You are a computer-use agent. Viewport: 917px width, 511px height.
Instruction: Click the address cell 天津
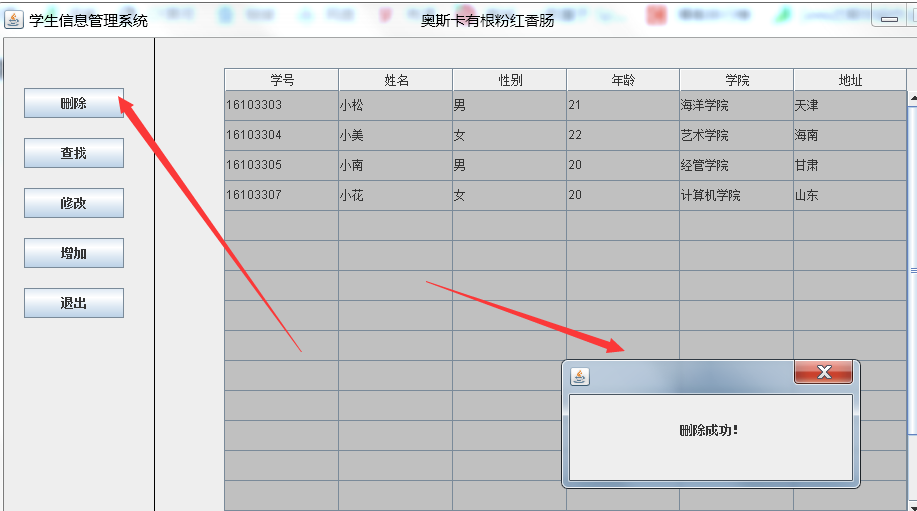click(850, 105)
